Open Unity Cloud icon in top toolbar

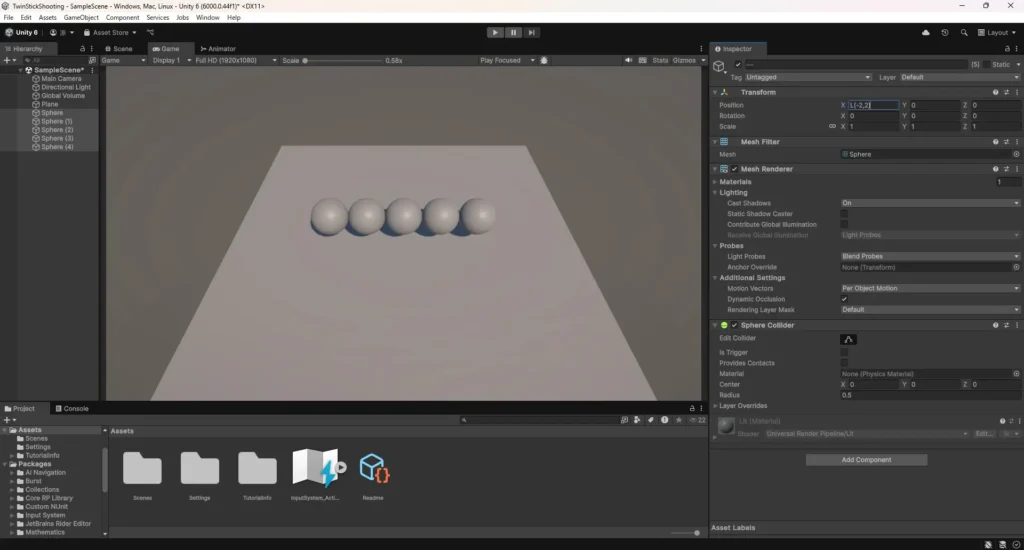pos(925,32)
